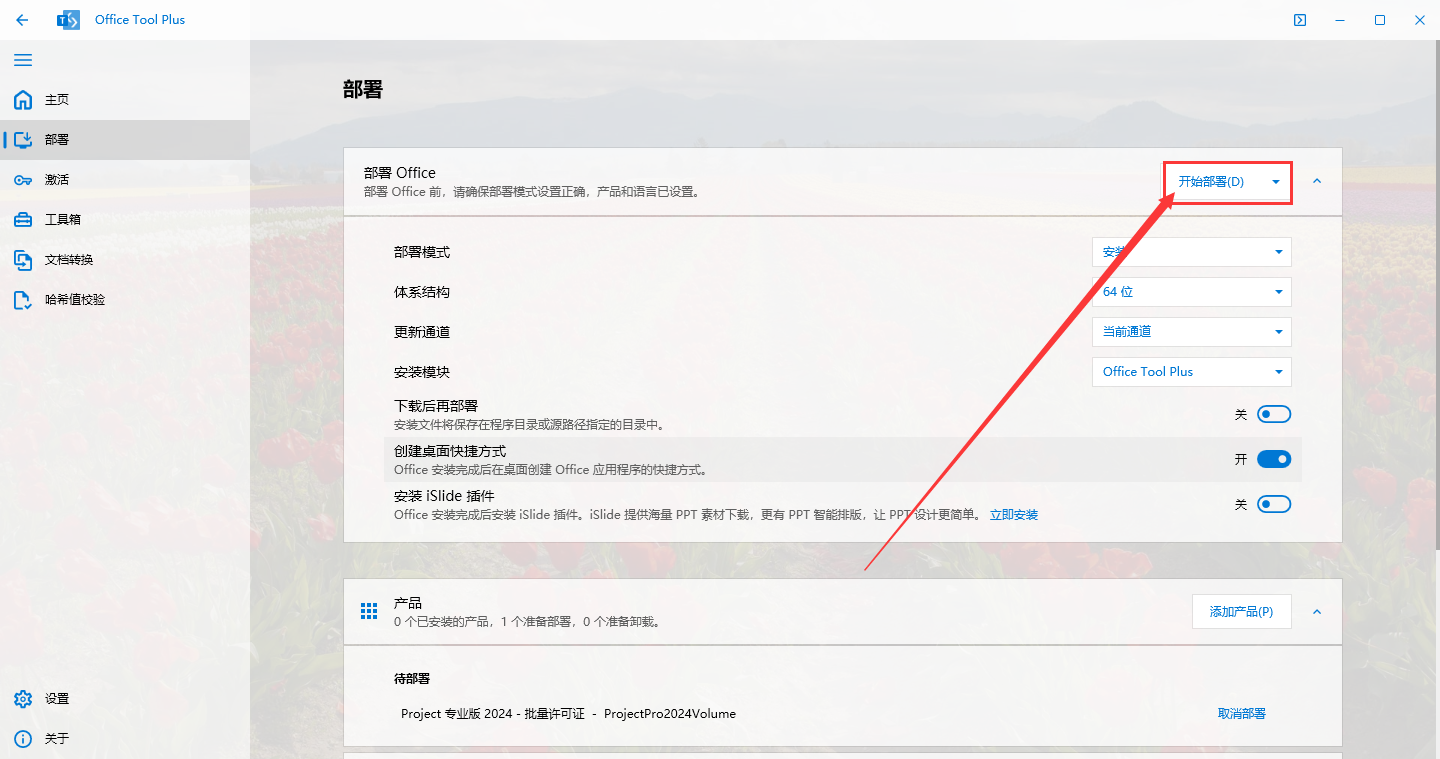This screenshot has width=1440, height=759.
Task: Click the hamburger menu to collapse sidebar
Action: [23, 60]
